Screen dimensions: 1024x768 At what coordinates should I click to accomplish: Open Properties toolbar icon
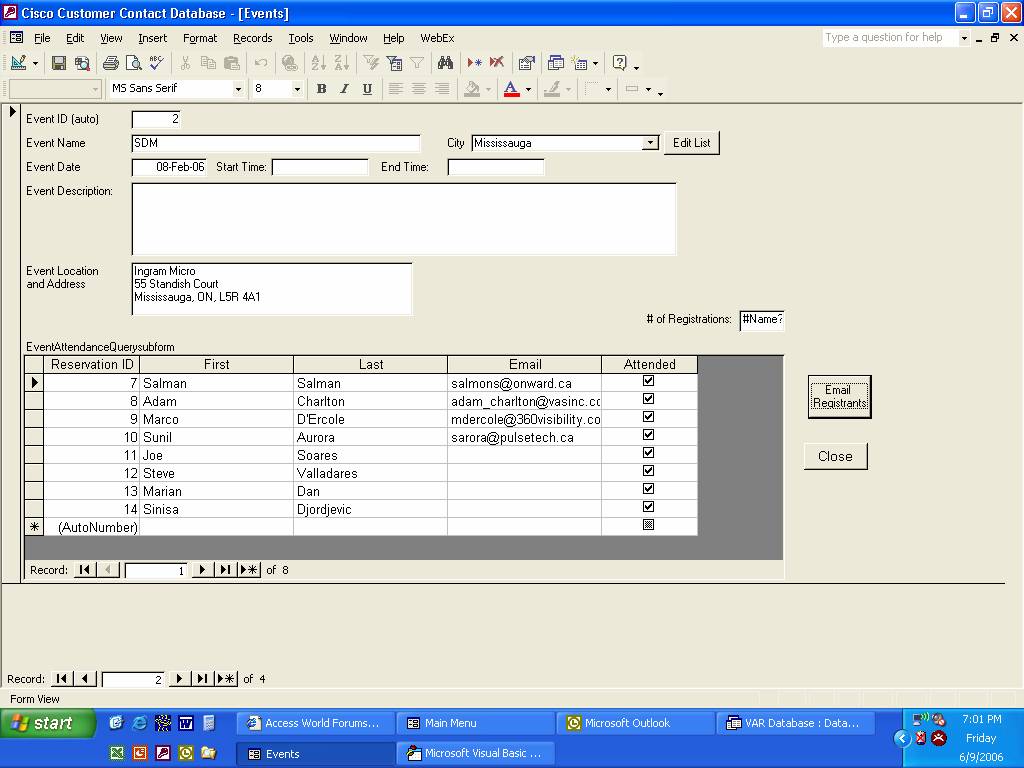coord(526,63)
